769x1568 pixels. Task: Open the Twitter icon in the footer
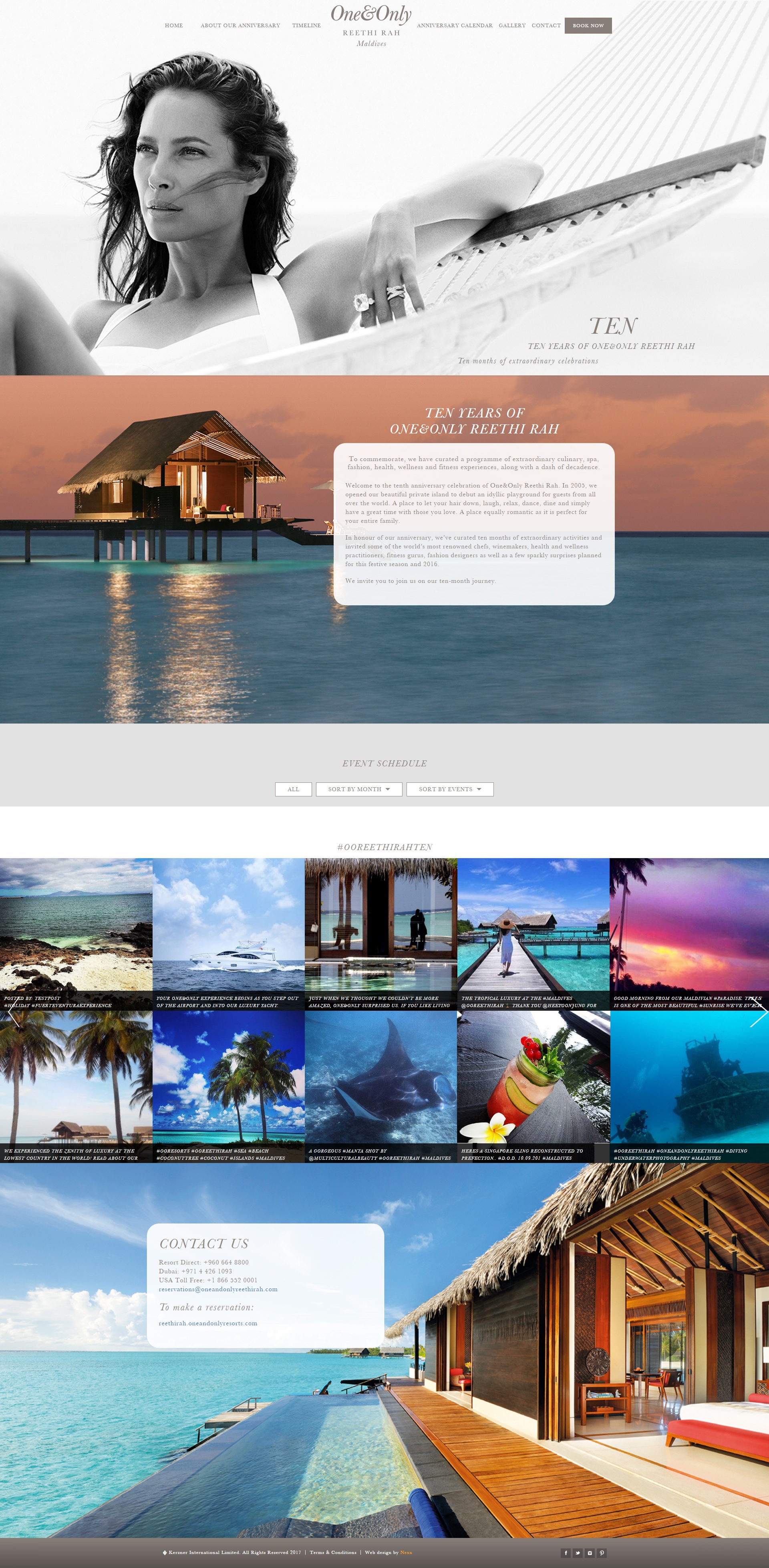coord(578,1553)
